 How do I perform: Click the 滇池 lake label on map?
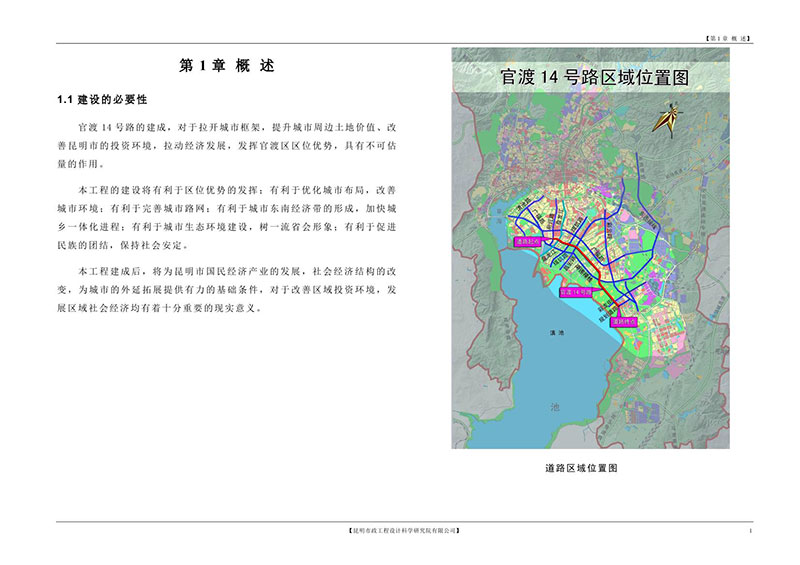(557, 332)
